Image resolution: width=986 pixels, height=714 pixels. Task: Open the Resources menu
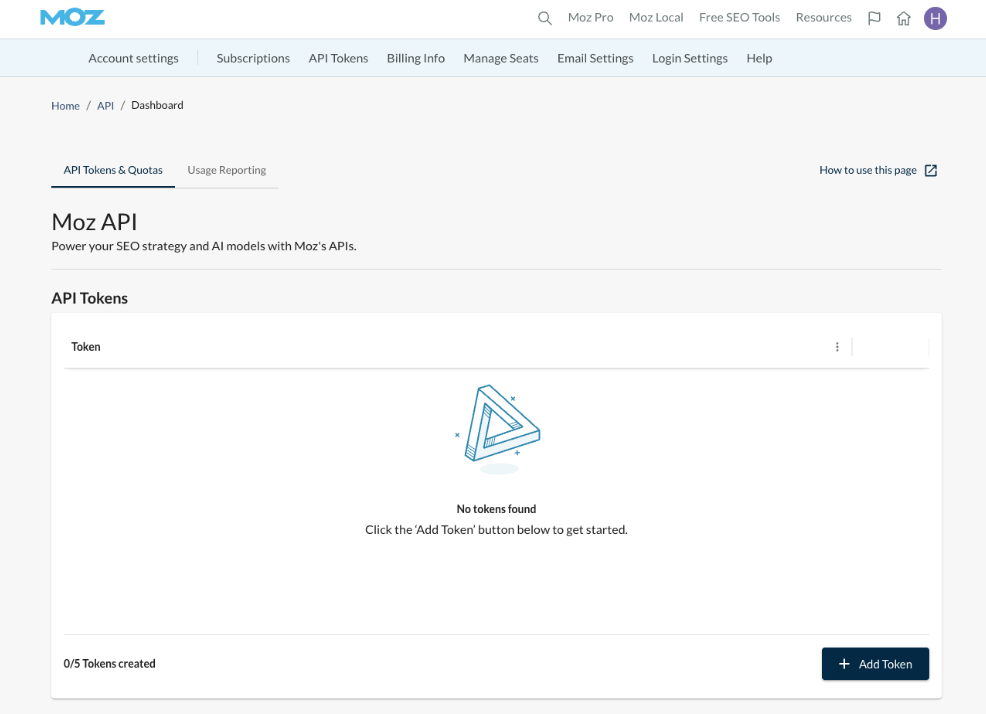click(x=823, y=18)
